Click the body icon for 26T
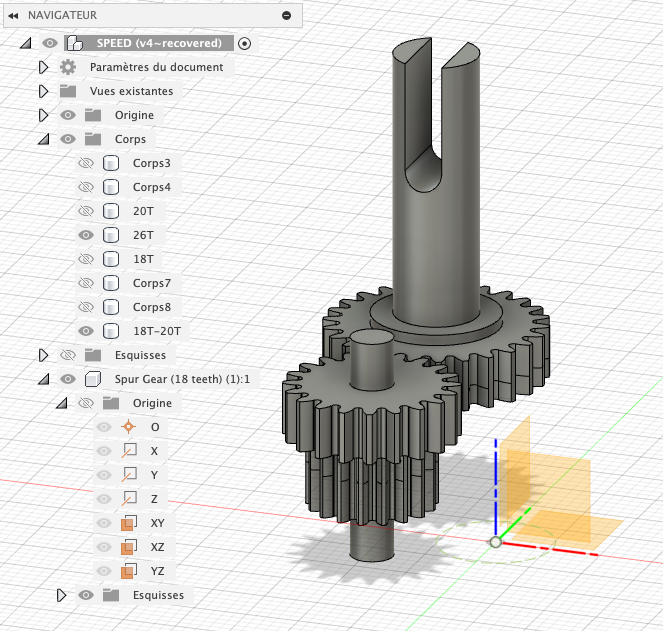663x631 pixels. pyautogui.click(x=111, y=235)
